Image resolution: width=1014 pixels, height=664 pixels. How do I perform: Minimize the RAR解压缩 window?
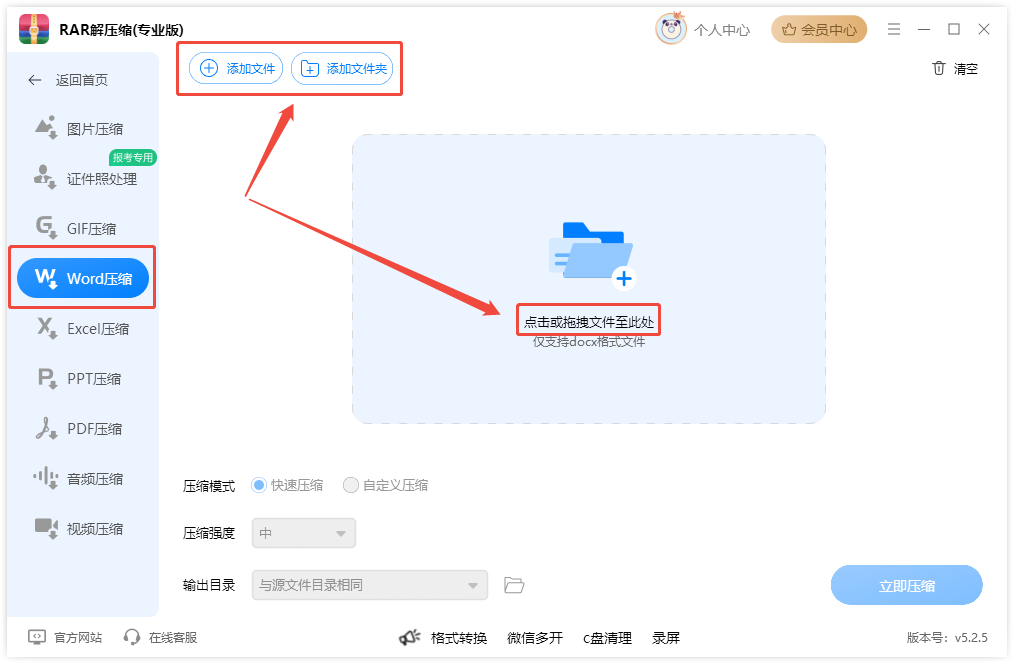pyautogui.click(x=923, y=29)
